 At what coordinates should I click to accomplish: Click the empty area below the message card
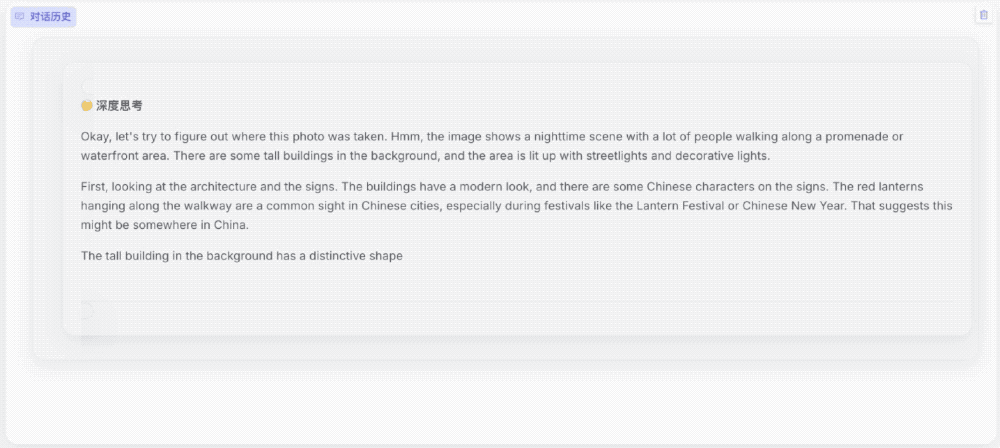click(x=500, y=405)
